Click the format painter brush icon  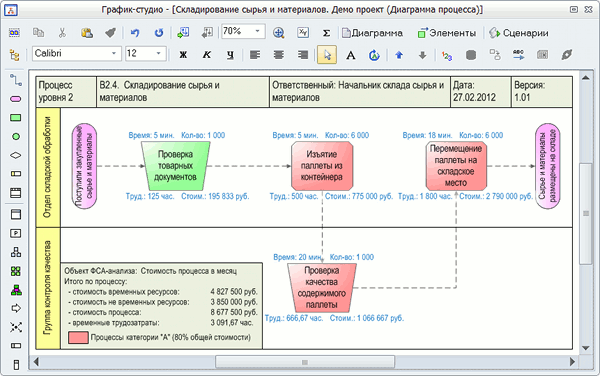[111, 33]
